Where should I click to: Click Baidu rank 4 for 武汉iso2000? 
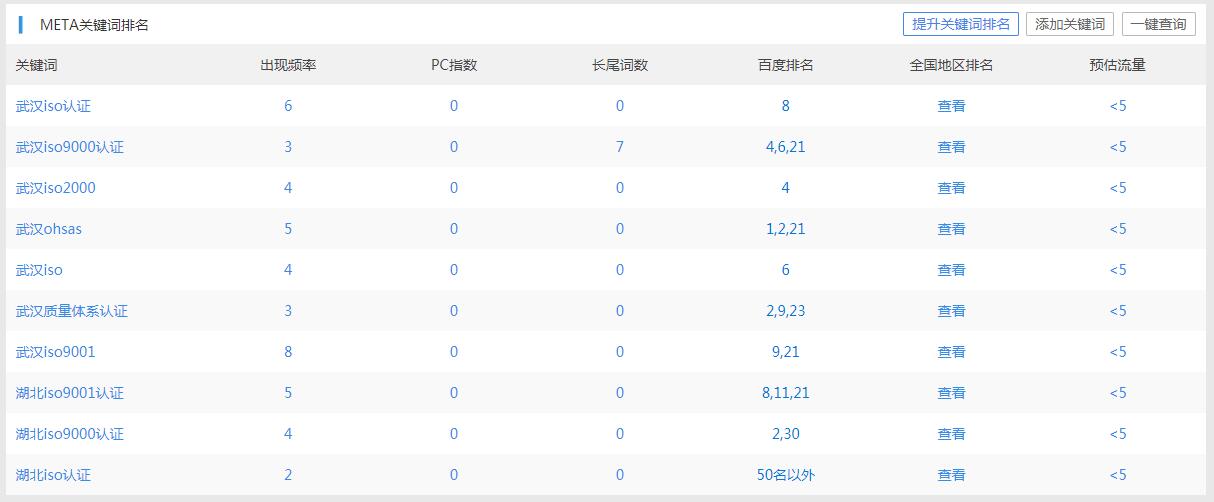coord(786,188)
